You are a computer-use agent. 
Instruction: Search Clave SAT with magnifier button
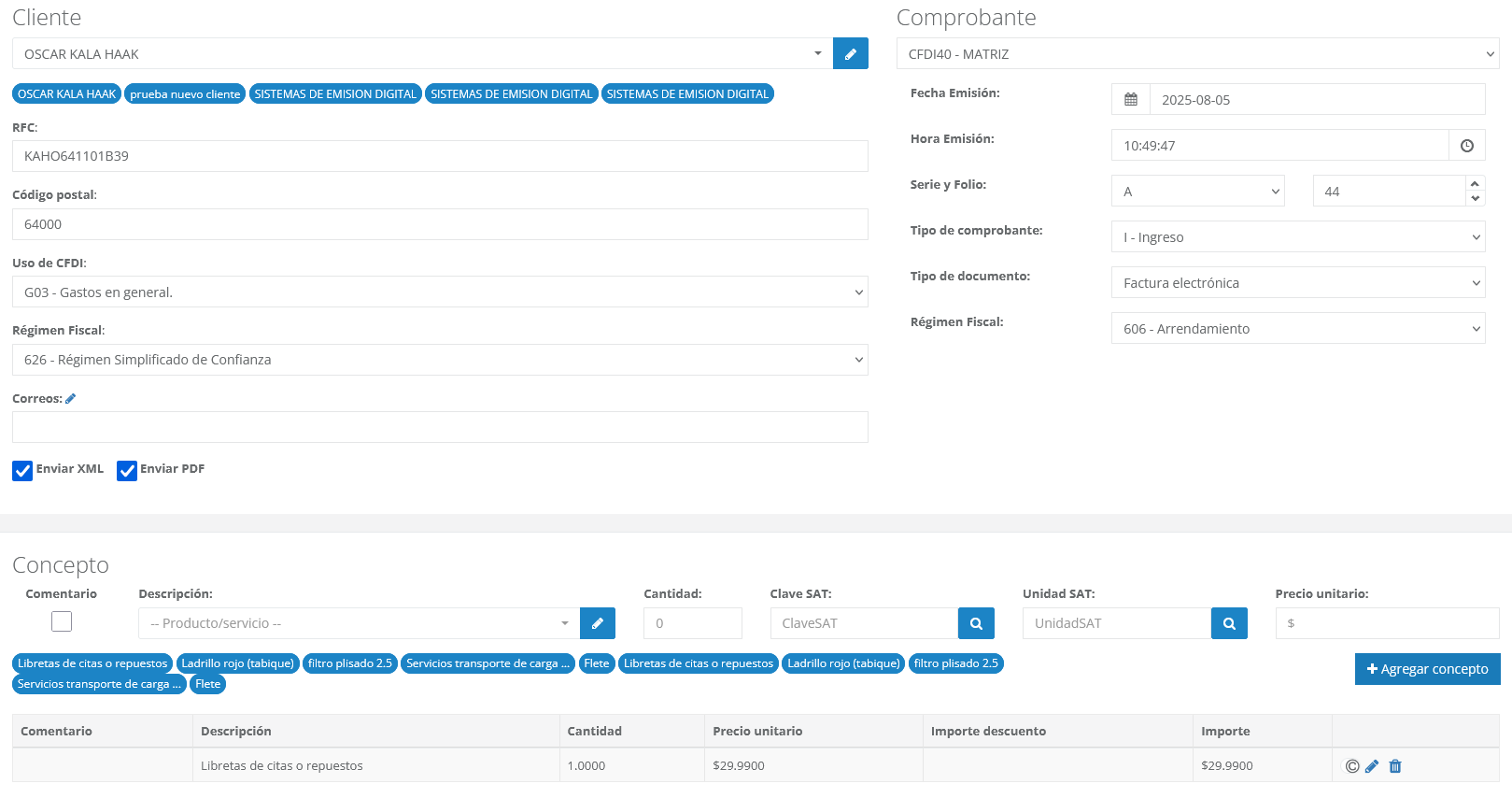[975, 623]
